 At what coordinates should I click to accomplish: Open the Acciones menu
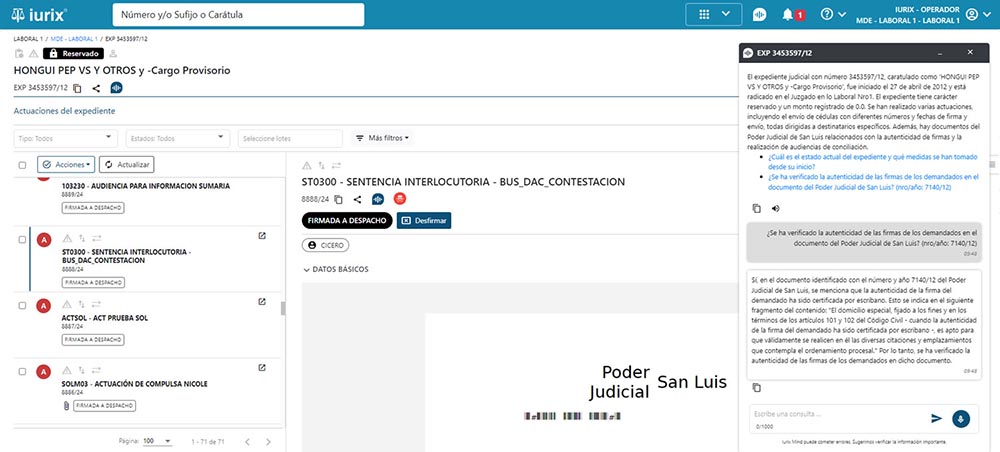(68, 164)
